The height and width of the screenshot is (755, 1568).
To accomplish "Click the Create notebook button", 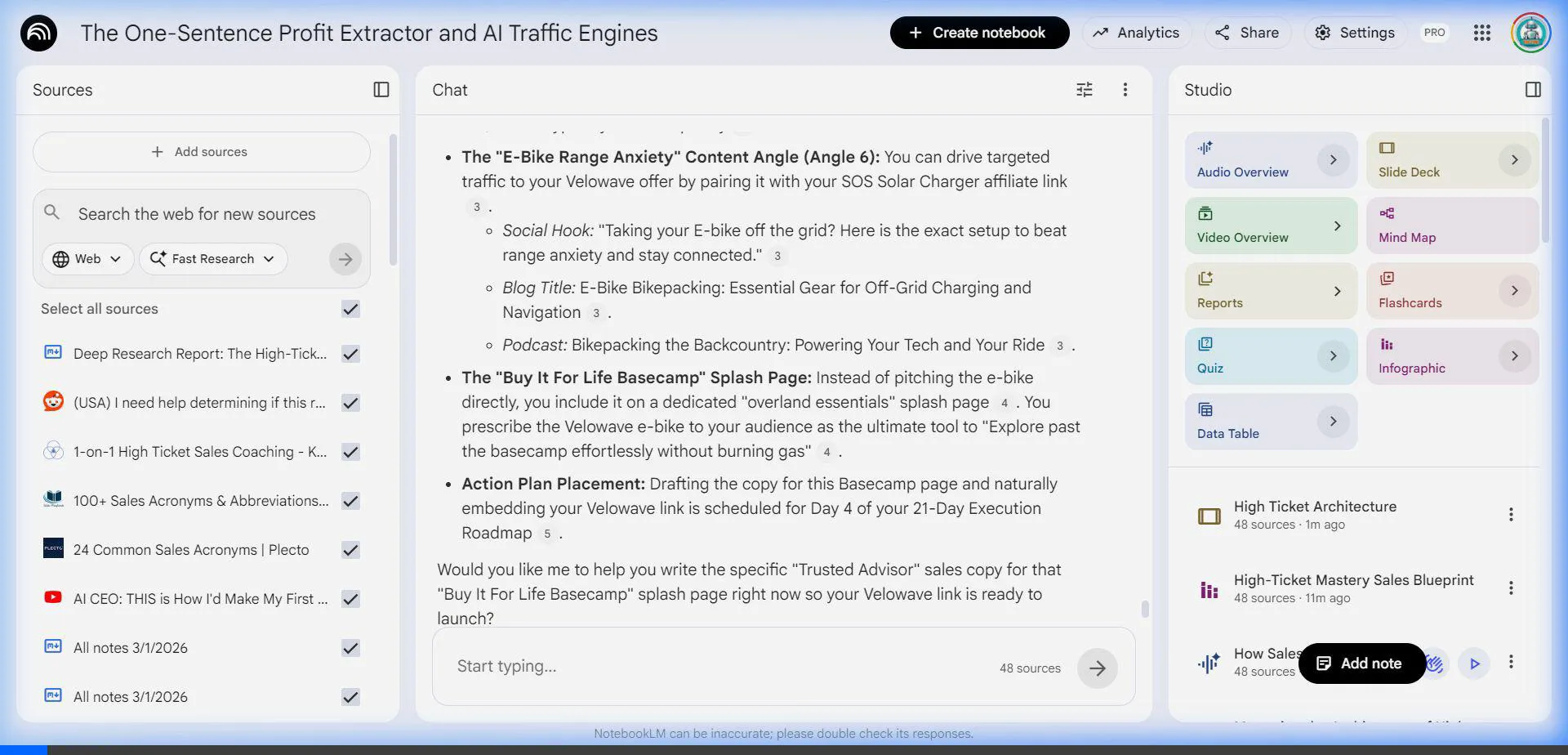I will (978, 33).
